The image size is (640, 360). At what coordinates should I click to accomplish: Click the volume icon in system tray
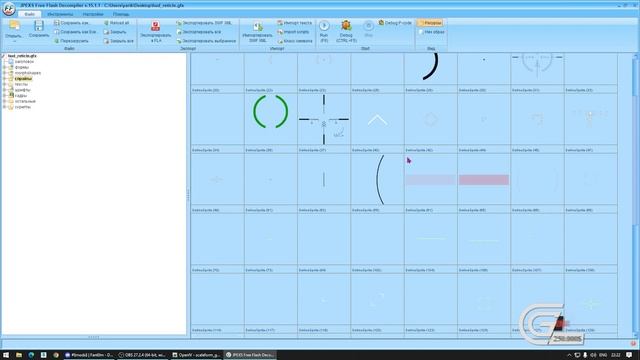click(x=593, y=355)
